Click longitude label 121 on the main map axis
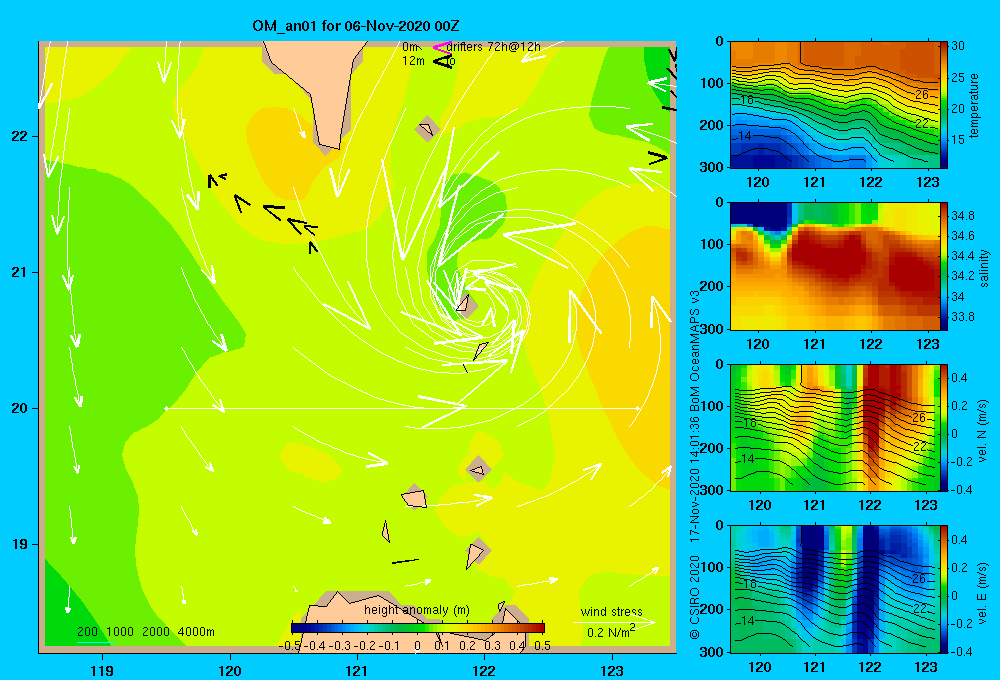Image resolution: width=1000 pixels, height=680 pixels. click(357, 670)
